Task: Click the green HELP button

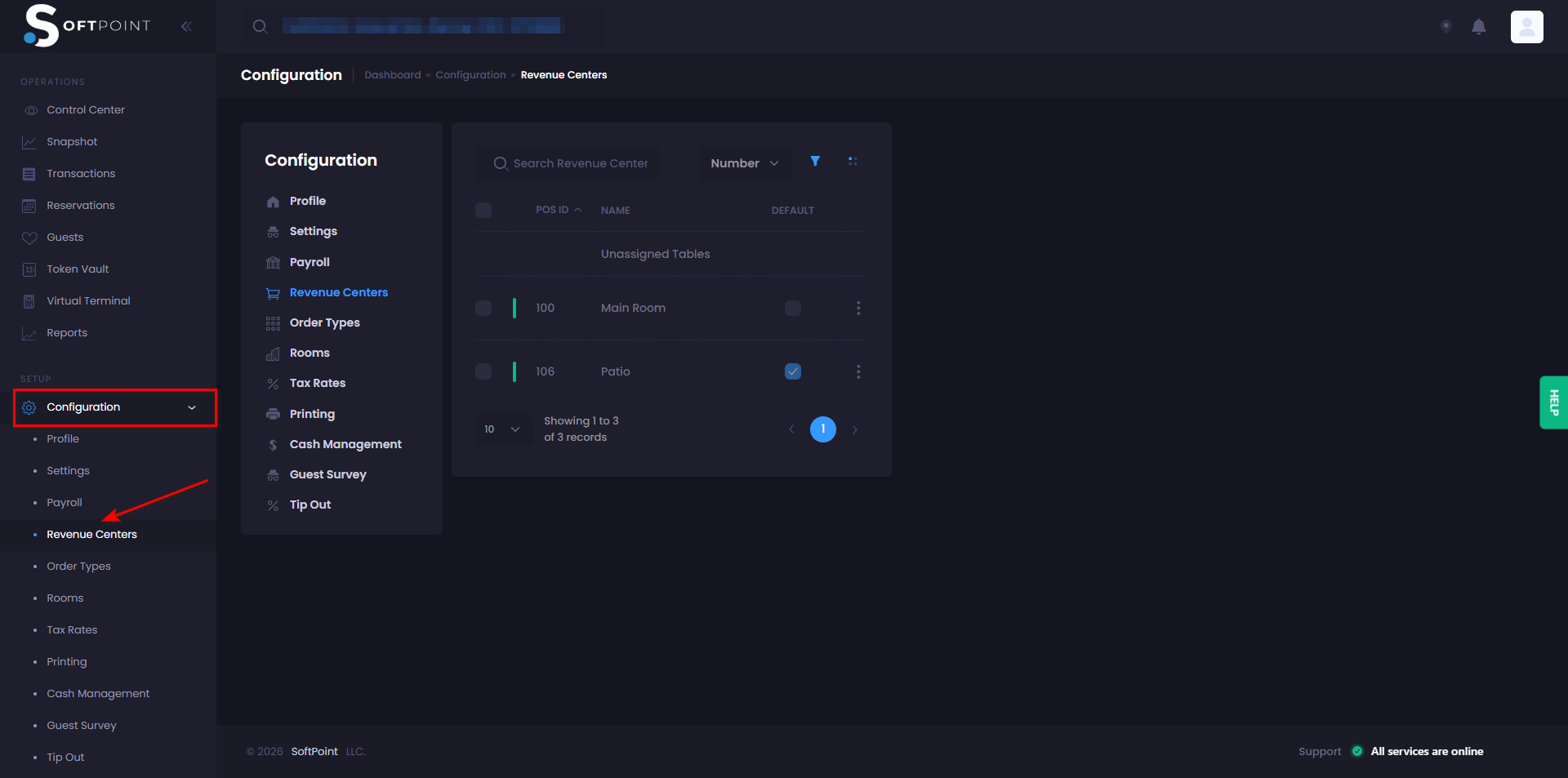Action: point(1552,402)
